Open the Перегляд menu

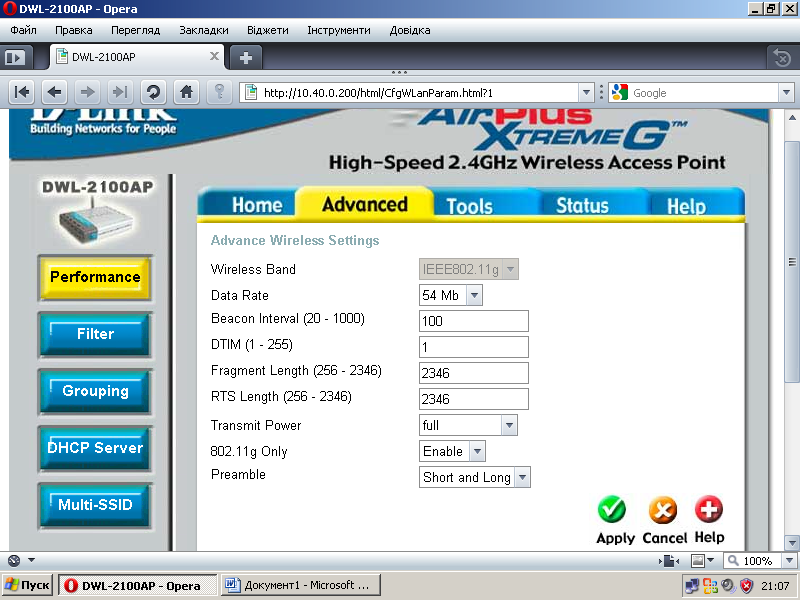pos(136,30)
